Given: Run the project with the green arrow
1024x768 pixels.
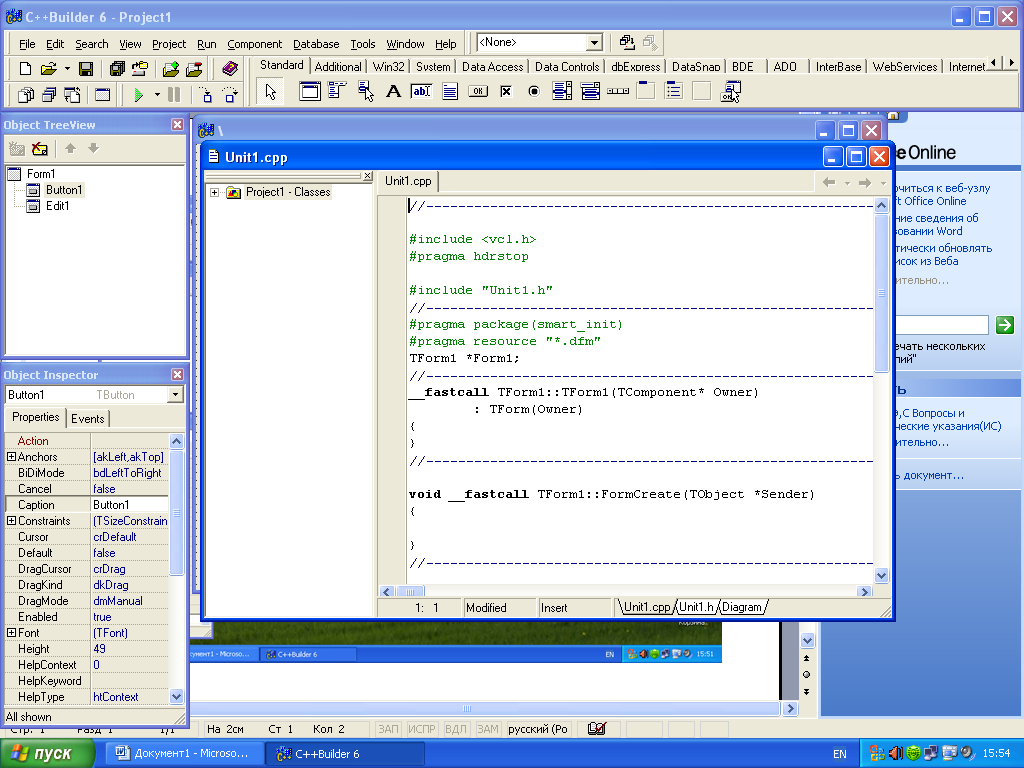Looking at the screenshot, I should click(x=138, y=95).
